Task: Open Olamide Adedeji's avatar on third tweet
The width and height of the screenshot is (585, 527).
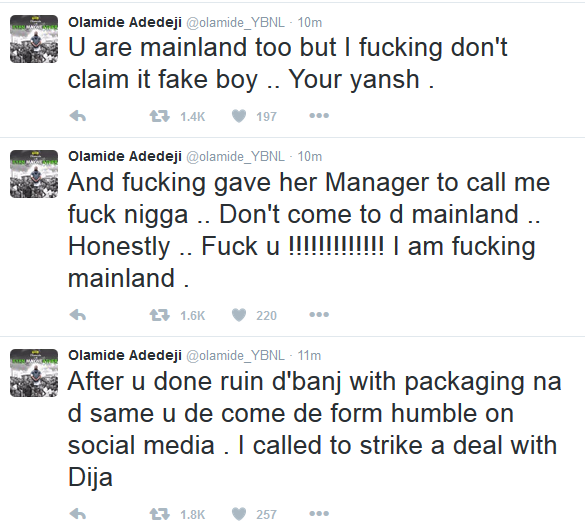Action: point(34,373)
